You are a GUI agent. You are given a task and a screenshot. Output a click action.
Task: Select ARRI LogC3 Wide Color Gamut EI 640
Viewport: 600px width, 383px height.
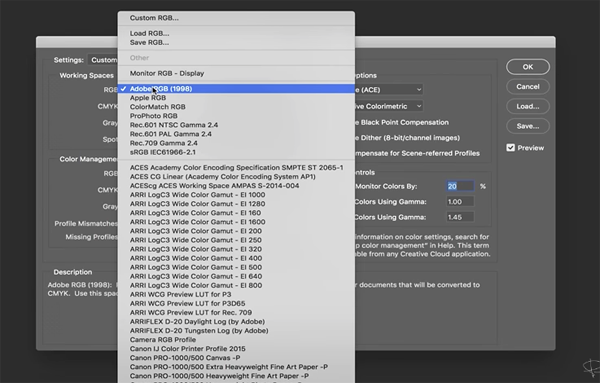[x=236, y=276]
